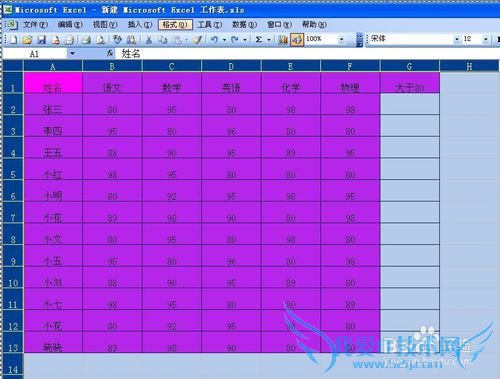Select name cell 小明 in row 6
Viewport: 500px width, 379px height.
tap(53, 191)
